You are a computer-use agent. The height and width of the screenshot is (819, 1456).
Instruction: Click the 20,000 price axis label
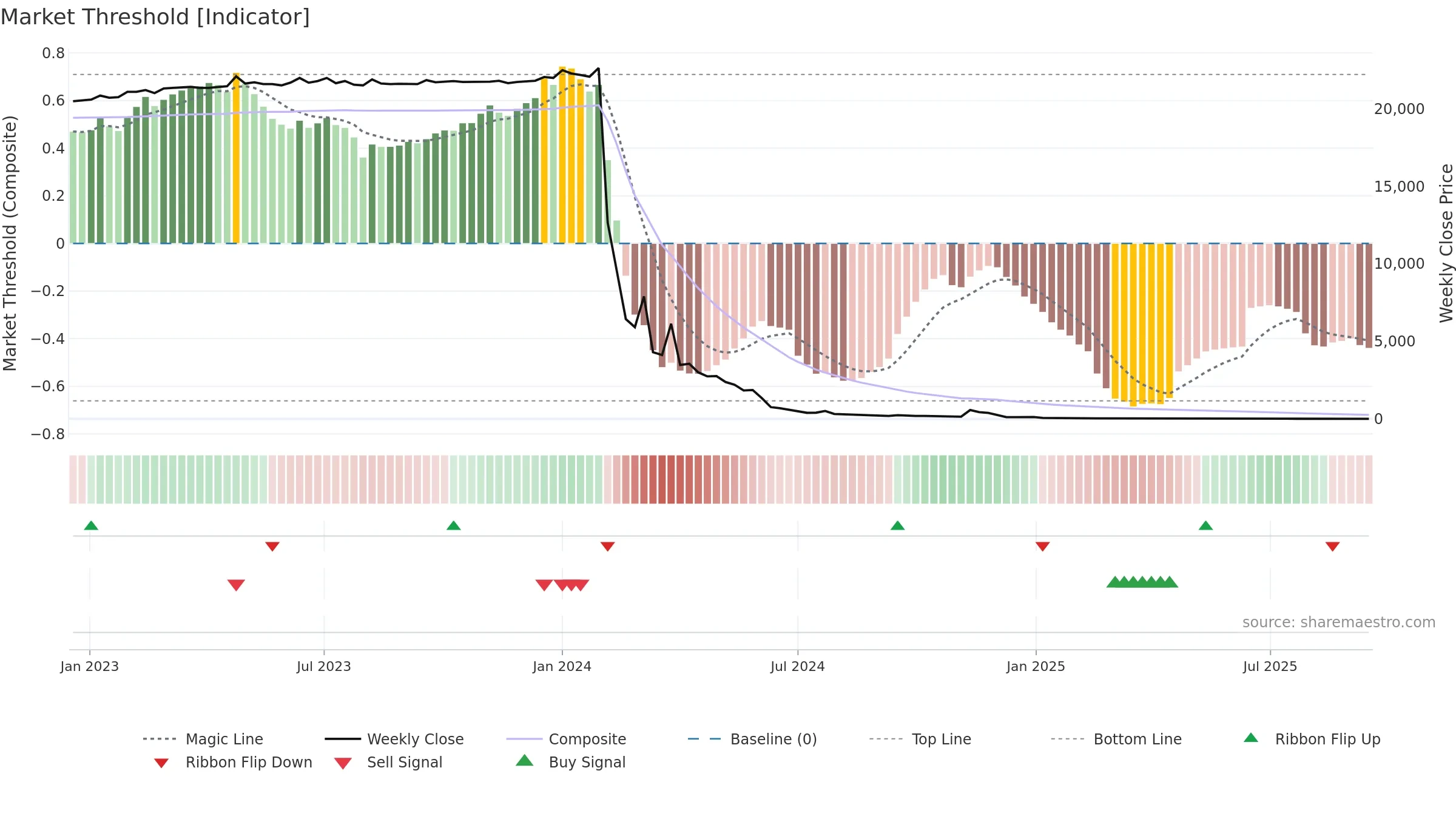coord(1400,109)
